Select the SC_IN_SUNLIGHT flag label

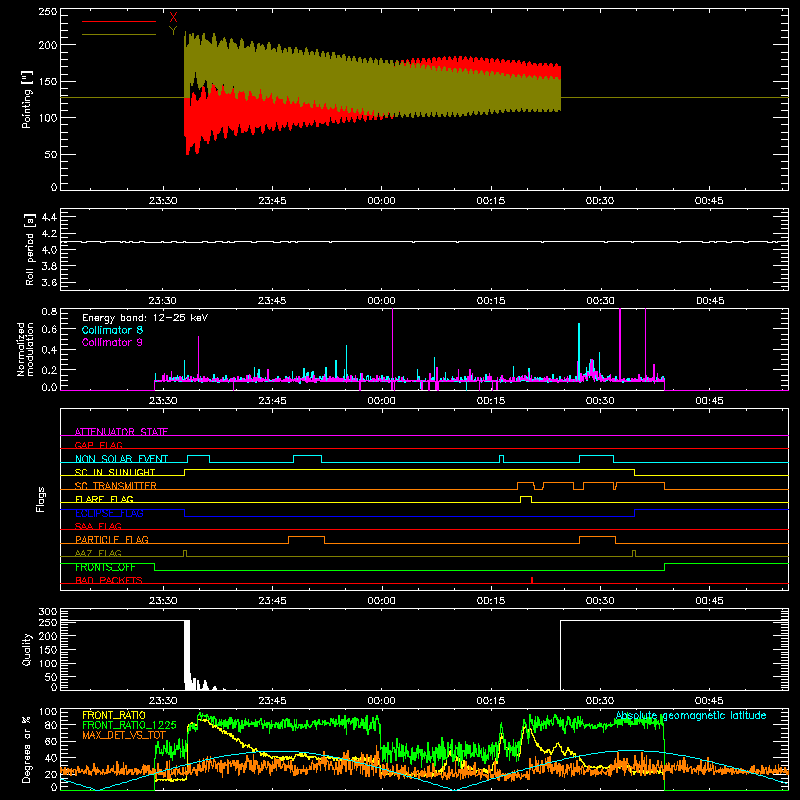[x=115, y=472]
